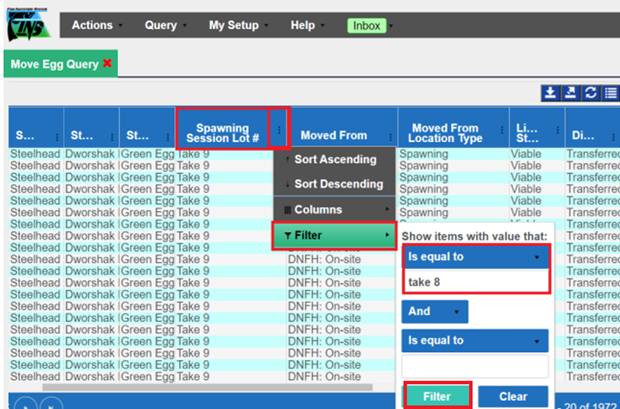
Task: Expand the second 'Is equal to' operator dropdown
Action: point(475,340)
